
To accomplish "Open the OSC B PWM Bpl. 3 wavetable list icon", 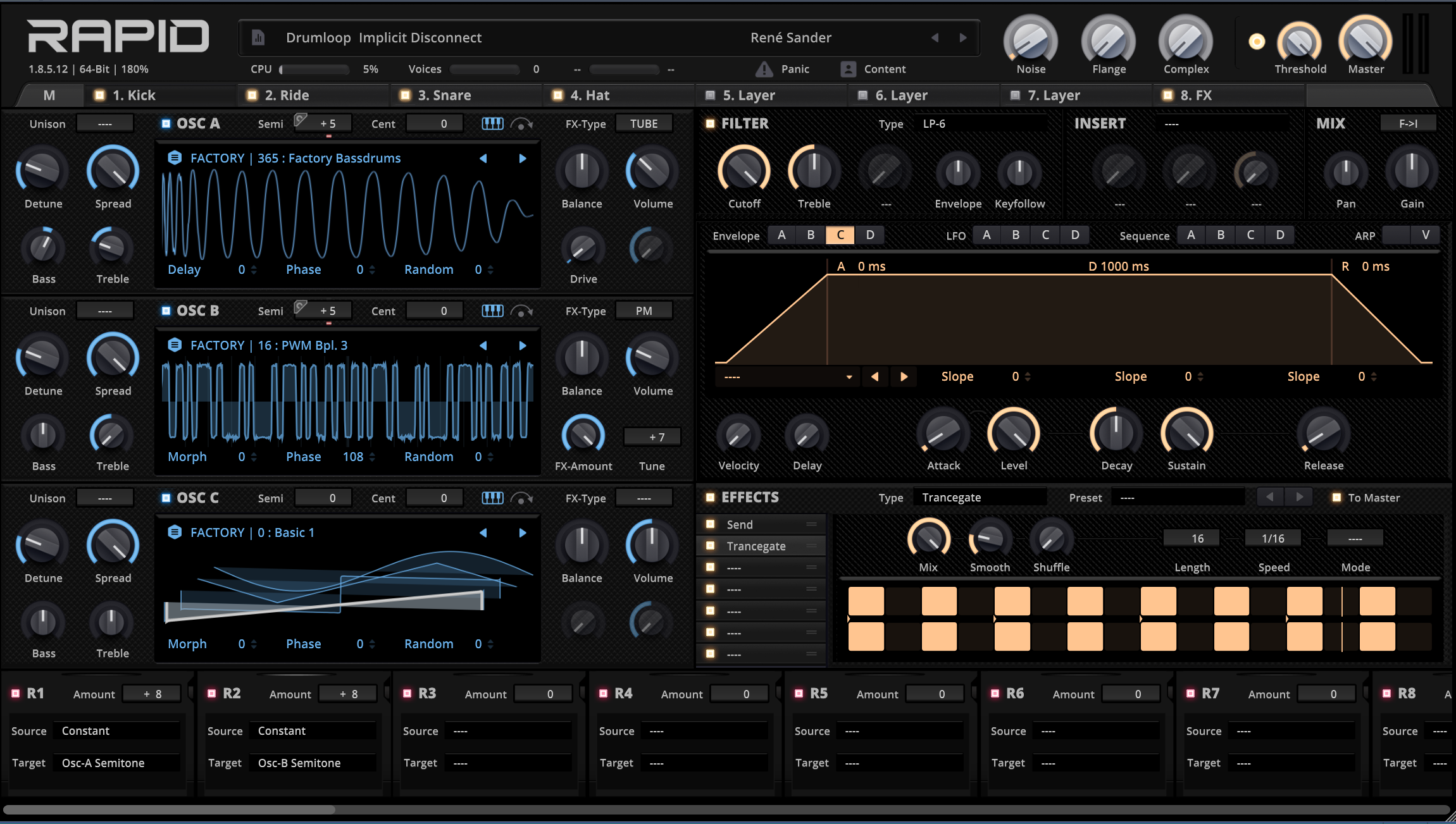I will click(175, 345).
